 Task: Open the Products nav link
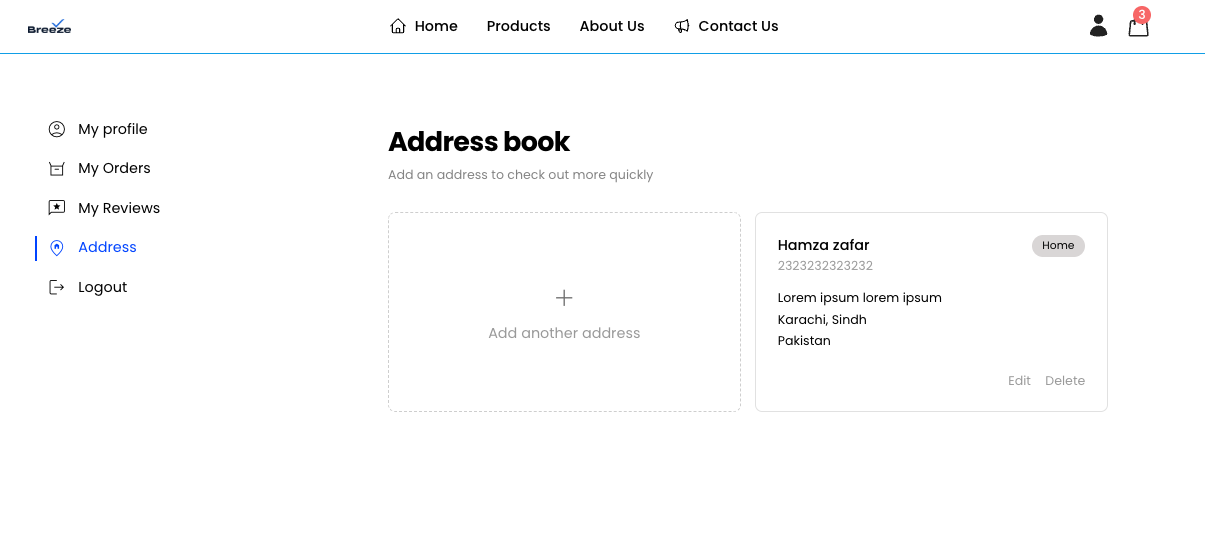click(519, 26)
